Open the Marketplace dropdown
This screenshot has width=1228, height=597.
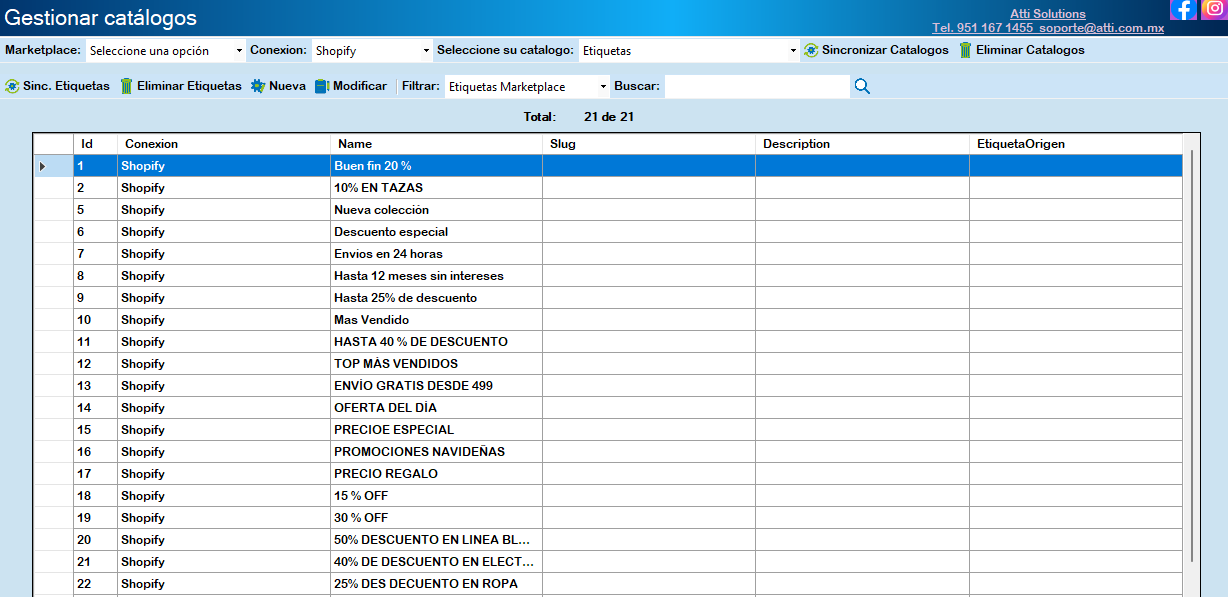(165, 51)
